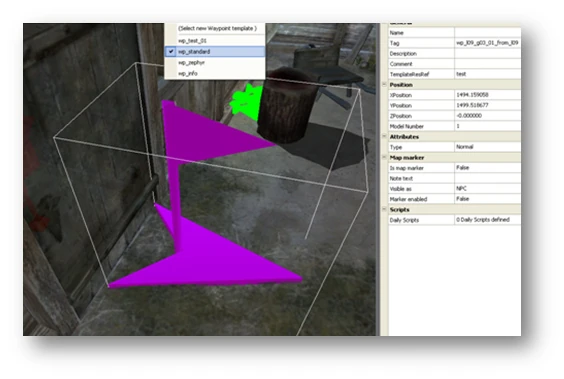Select the Visible as property label
Viewport: 564px width, 379px height.
(x=400, y=189)
